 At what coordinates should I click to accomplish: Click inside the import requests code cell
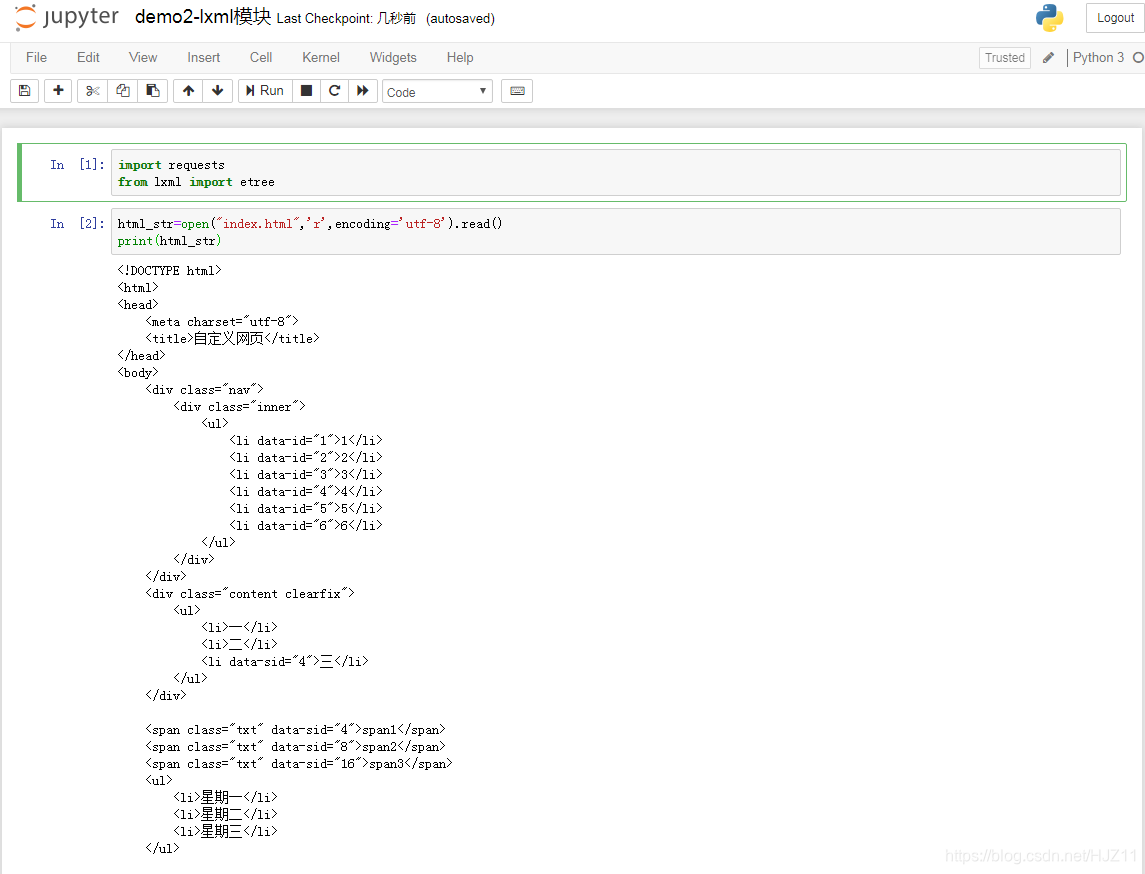[x=616, y=173]
